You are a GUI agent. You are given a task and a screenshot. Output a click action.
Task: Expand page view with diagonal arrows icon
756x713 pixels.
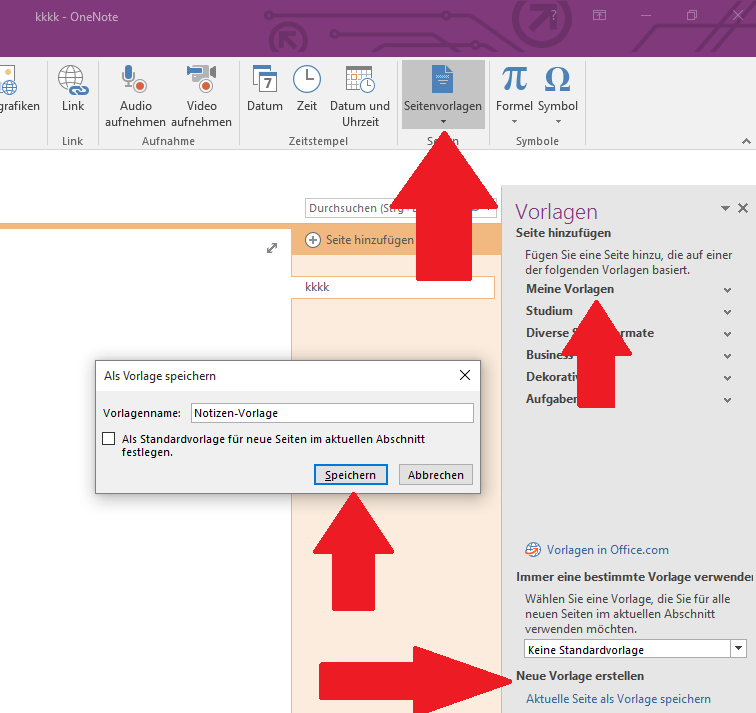[x=272, y=248]
